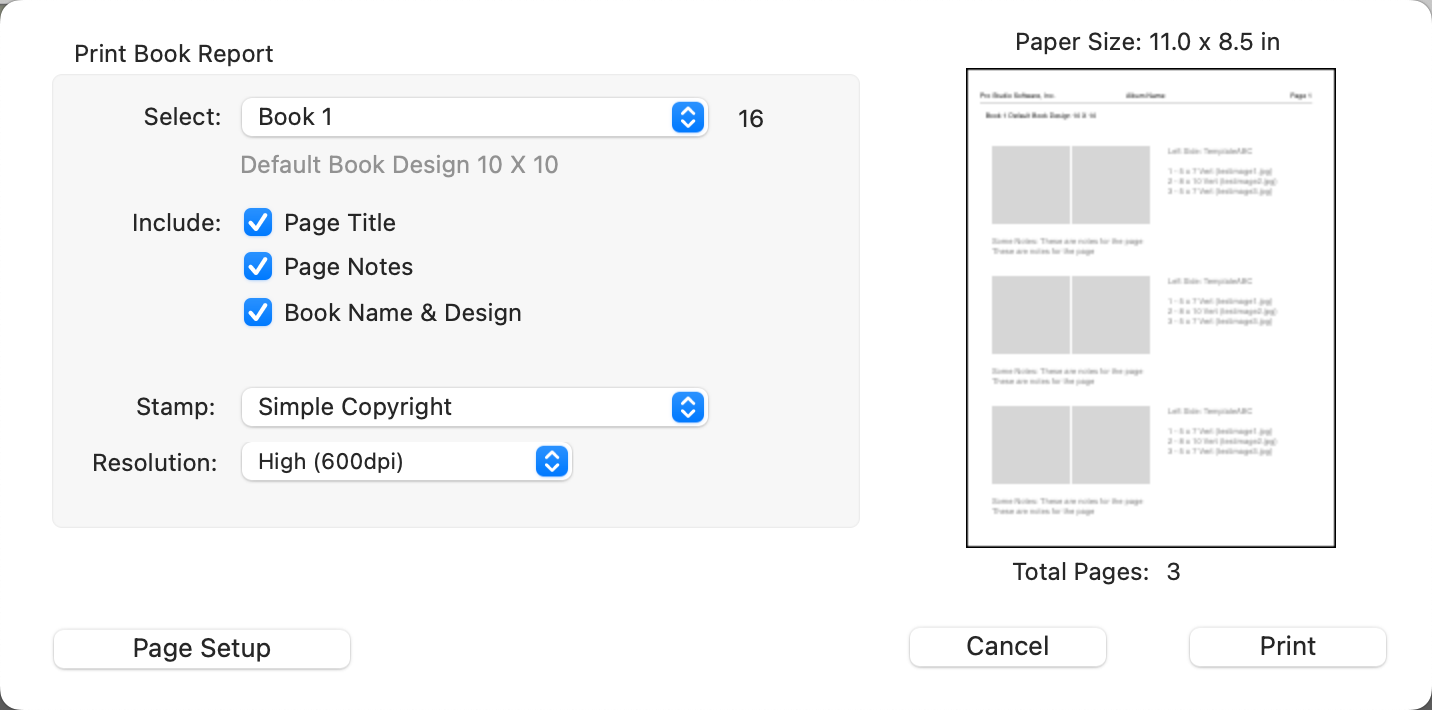Uncheck the Page Title checkbox

click(258, 222)
